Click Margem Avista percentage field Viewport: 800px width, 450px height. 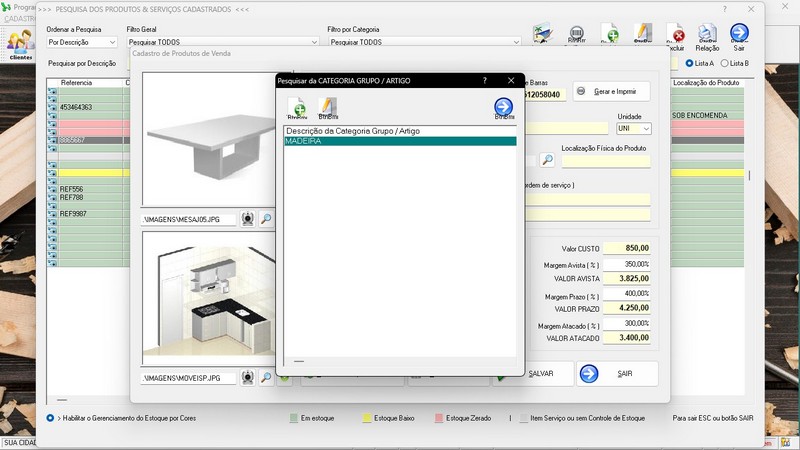click(627, 264)
